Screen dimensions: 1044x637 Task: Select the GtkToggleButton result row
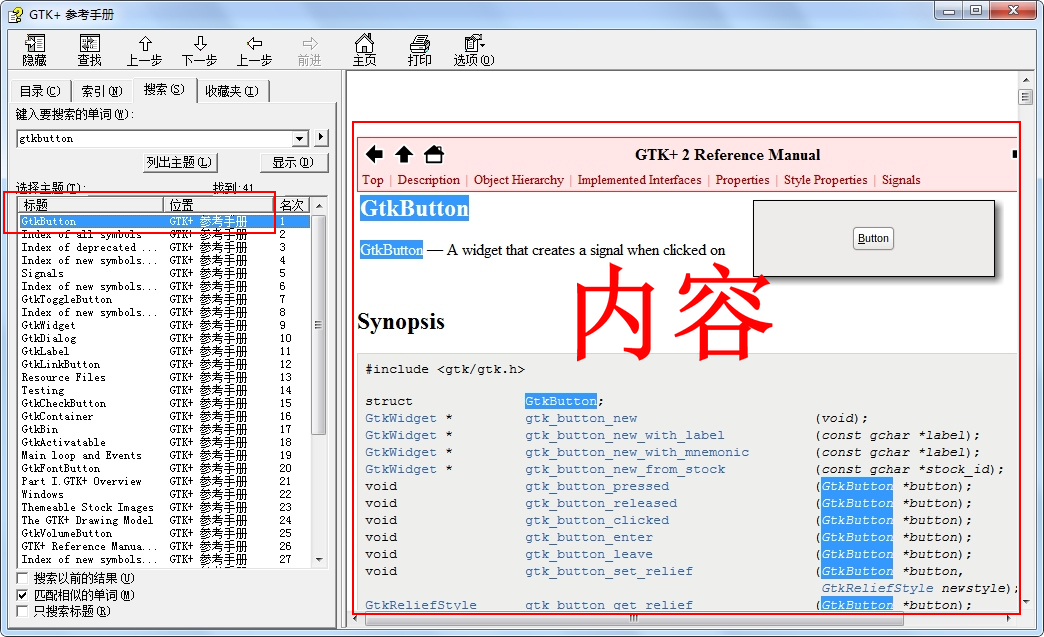(x=164, y=299)
